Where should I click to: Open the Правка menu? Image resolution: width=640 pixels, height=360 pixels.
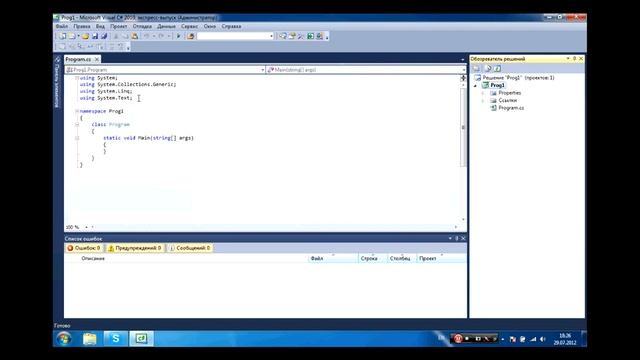pyautogui.click(x=82, y=26)
